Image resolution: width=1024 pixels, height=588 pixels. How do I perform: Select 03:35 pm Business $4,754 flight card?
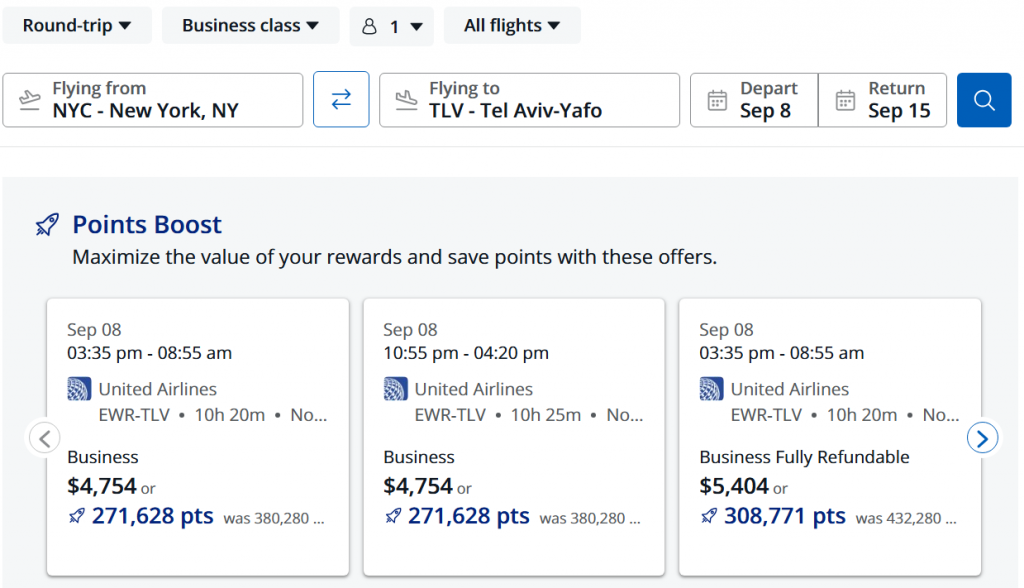point(198,437)
